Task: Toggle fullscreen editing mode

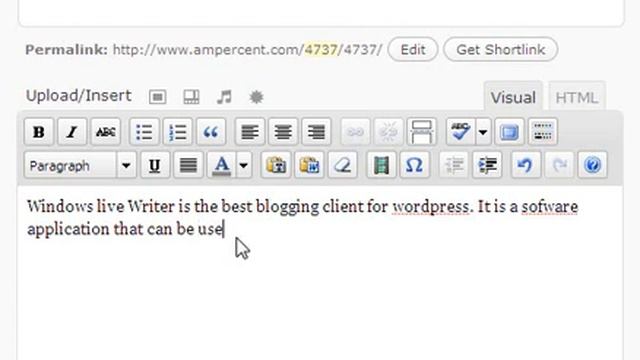Action: [x=509, y=132]
